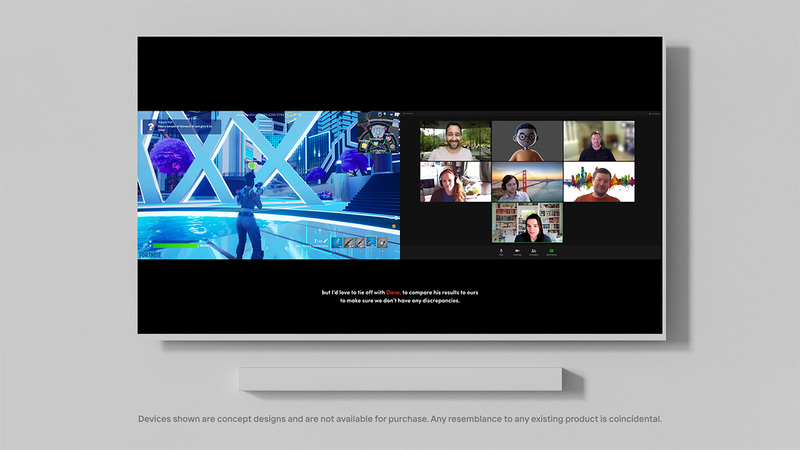Select red-haired woman with headphones video tile
The height and width of the screenshot is (450, 800).
[x=455, y=182]
